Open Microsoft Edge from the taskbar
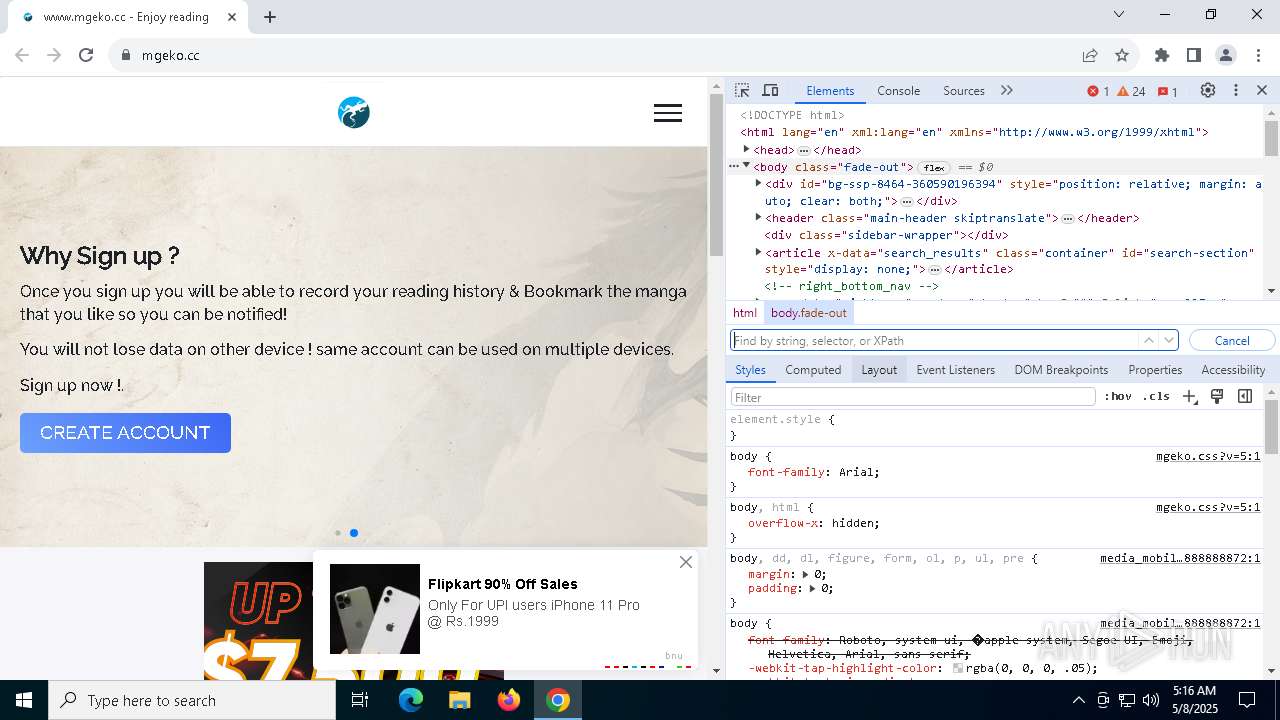Viewport: 1280px width, 720px height. [411, 700]
